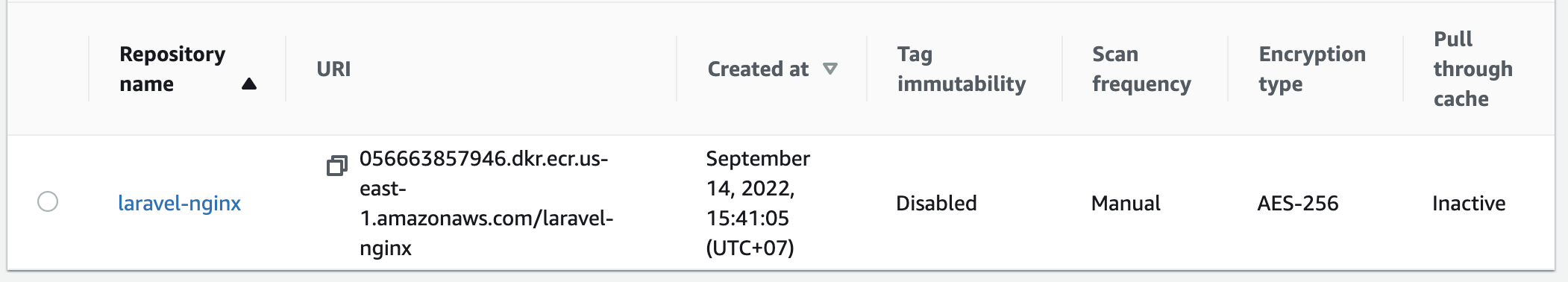Select the laravel-nginx repository radio button
The height and width of the screenshot is (282, 1568).
click(48, 201)
